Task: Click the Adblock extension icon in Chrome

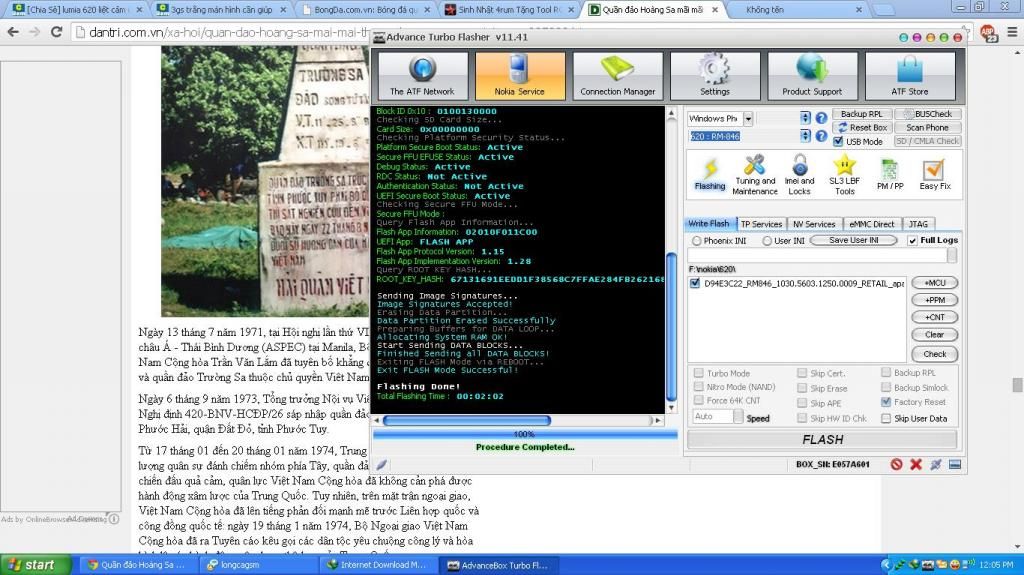Action: click(x=987, y=32)
